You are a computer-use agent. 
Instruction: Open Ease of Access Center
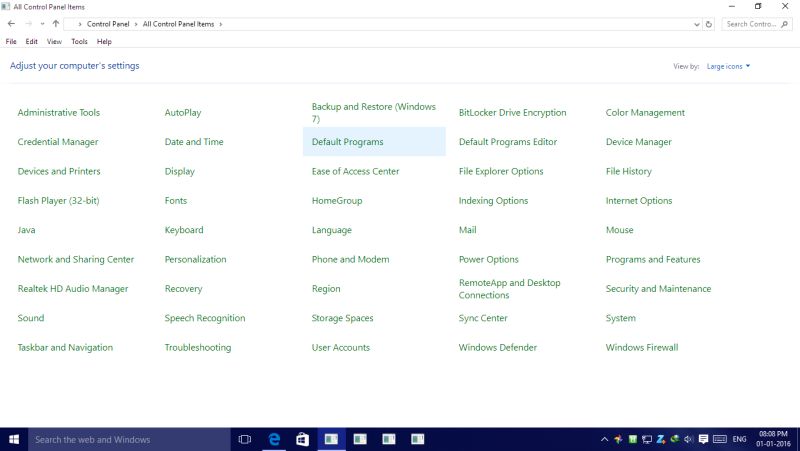pos(355,171)
